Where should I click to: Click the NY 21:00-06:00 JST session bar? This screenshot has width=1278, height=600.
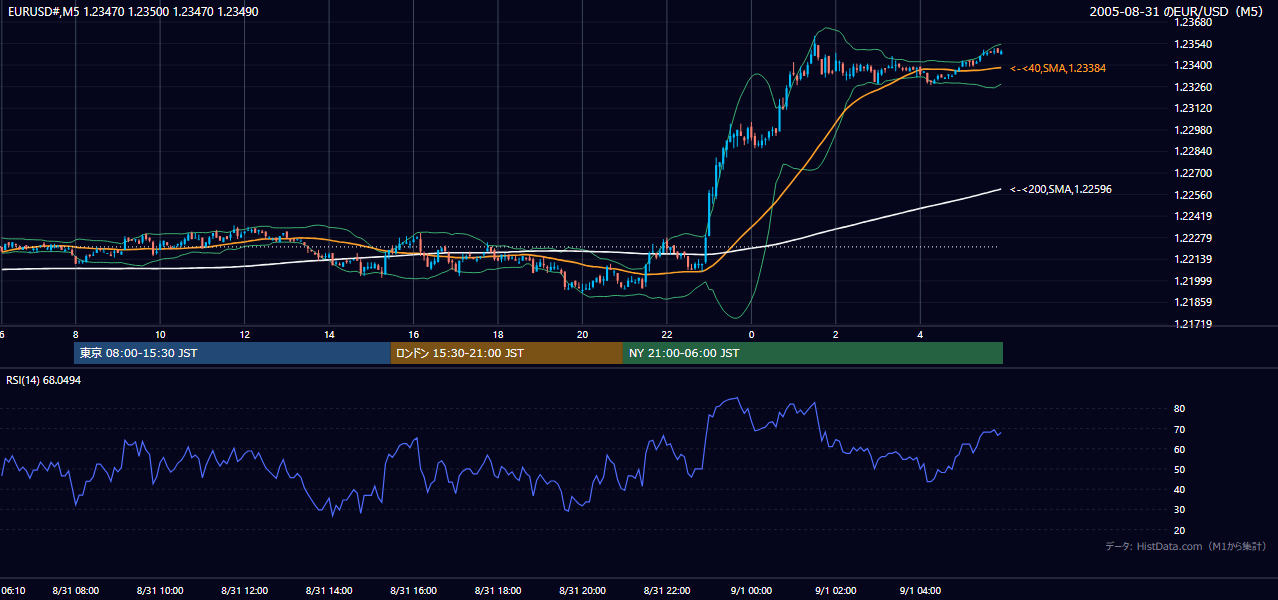click(813, 353)
